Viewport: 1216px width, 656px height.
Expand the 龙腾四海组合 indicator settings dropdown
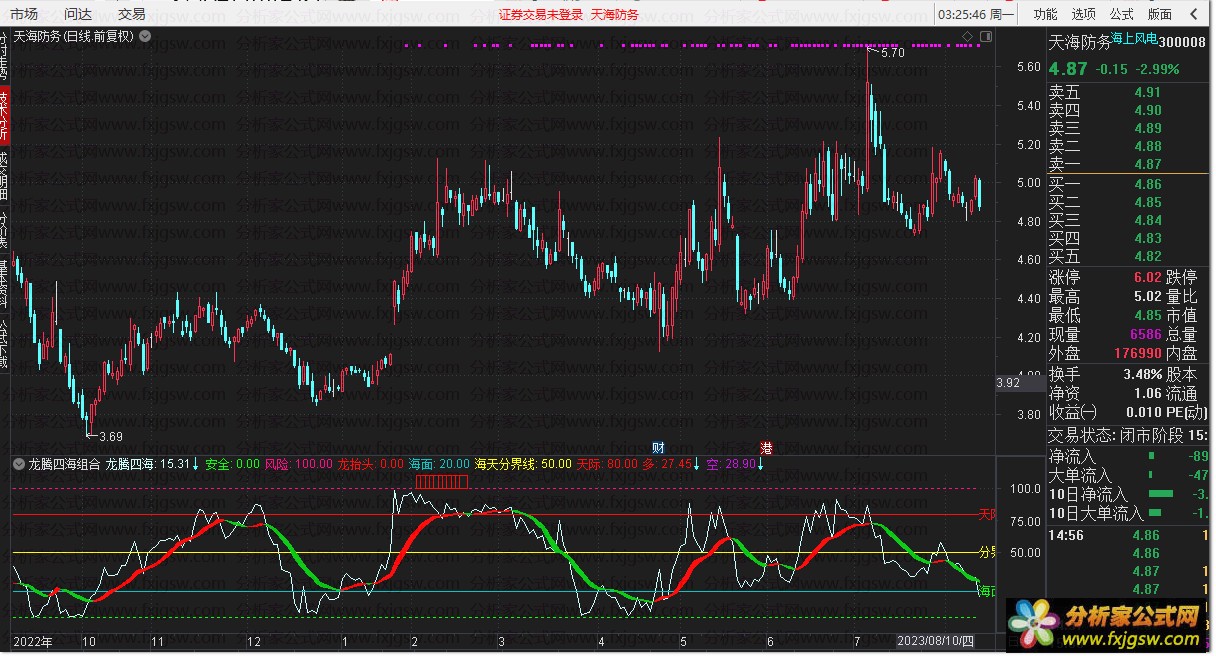coord(19,464)
